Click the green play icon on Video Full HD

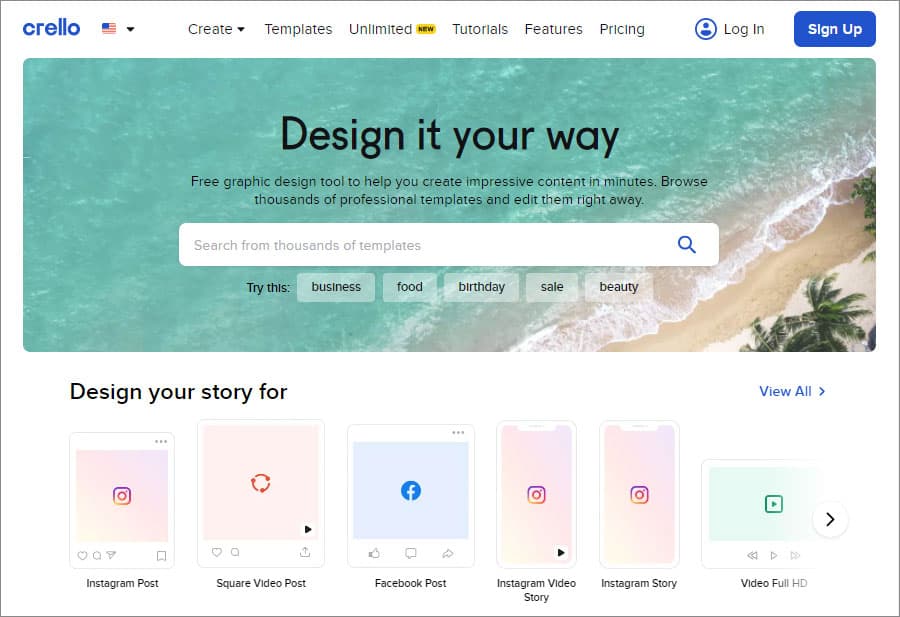[774, 504]
